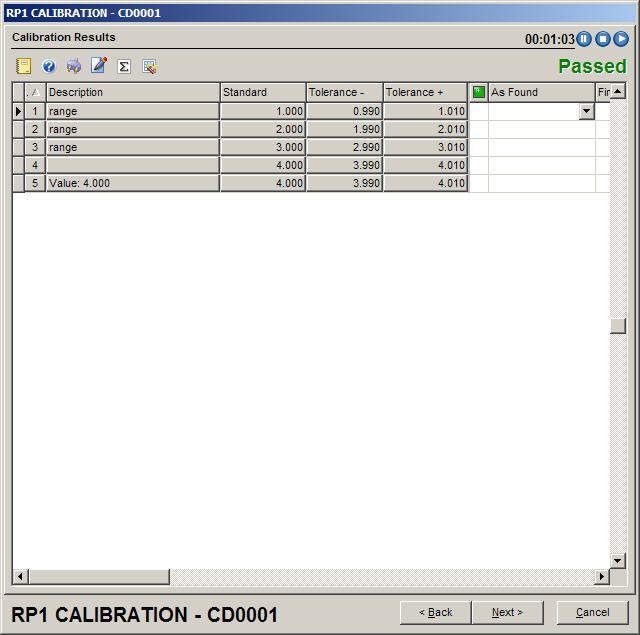Open the yellow notepad notes icon
The height and width of the screenshot is (635, 640).
23,66
